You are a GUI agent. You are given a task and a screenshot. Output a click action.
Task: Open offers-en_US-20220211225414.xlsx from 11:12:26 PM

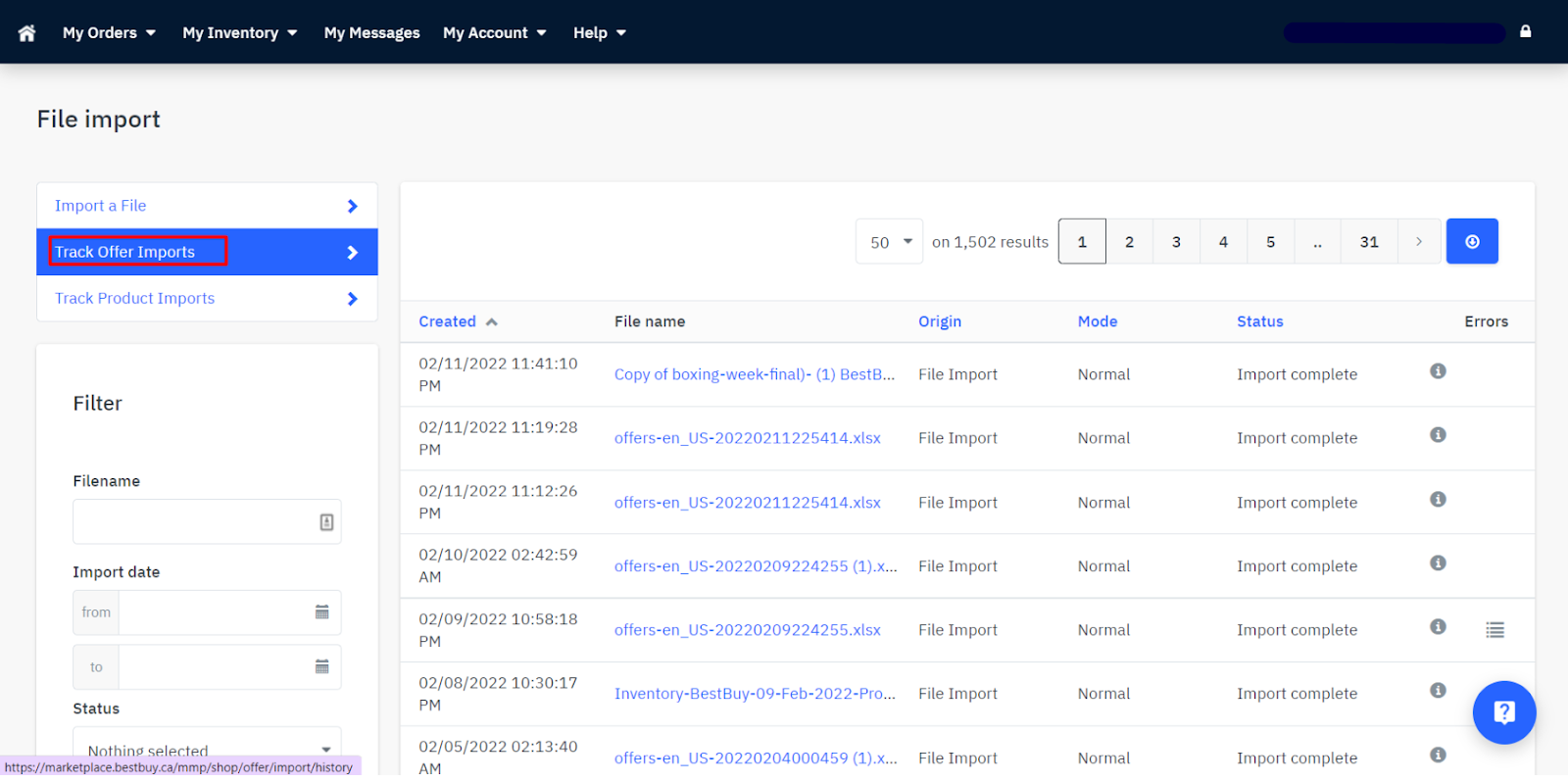[x=748, y=503]
